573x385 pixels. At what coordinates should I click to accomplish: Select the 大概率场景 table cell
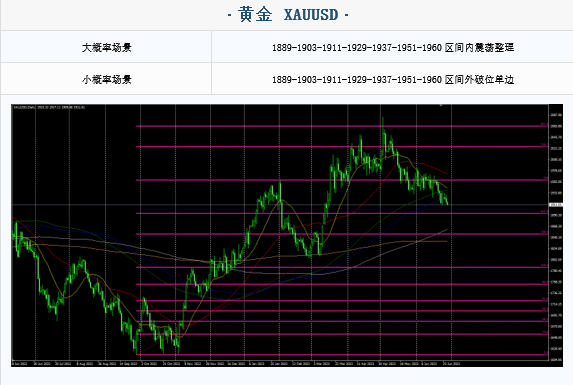click(106, 47)
